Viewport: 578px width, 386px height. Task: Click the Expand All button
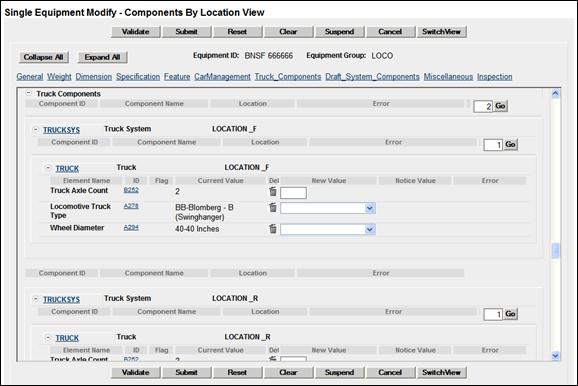pos(102,57)
